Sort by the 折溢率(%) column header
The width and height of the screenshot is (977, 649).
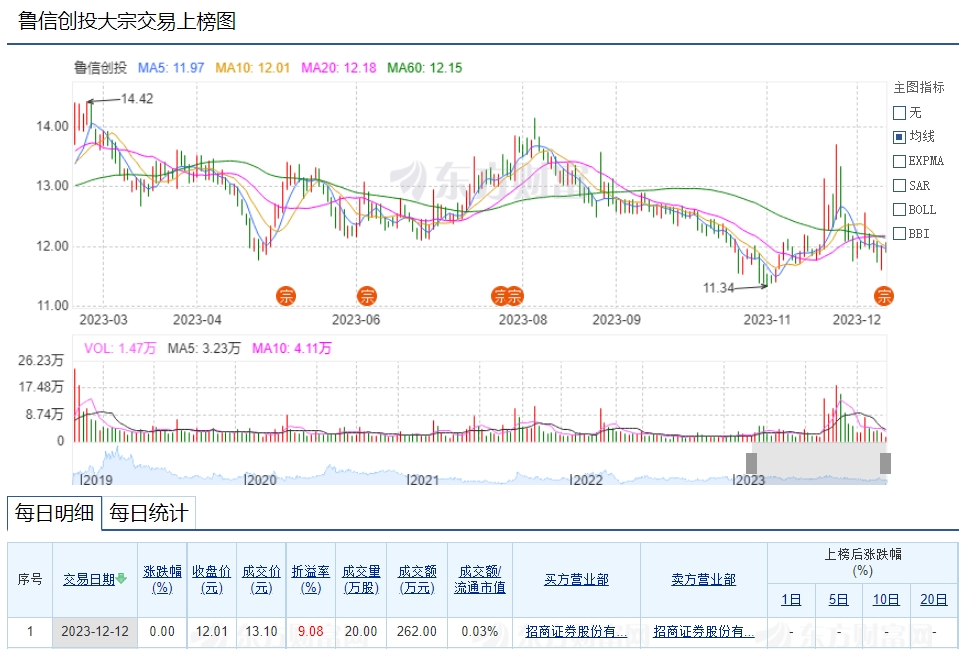(x=311, y=579)
